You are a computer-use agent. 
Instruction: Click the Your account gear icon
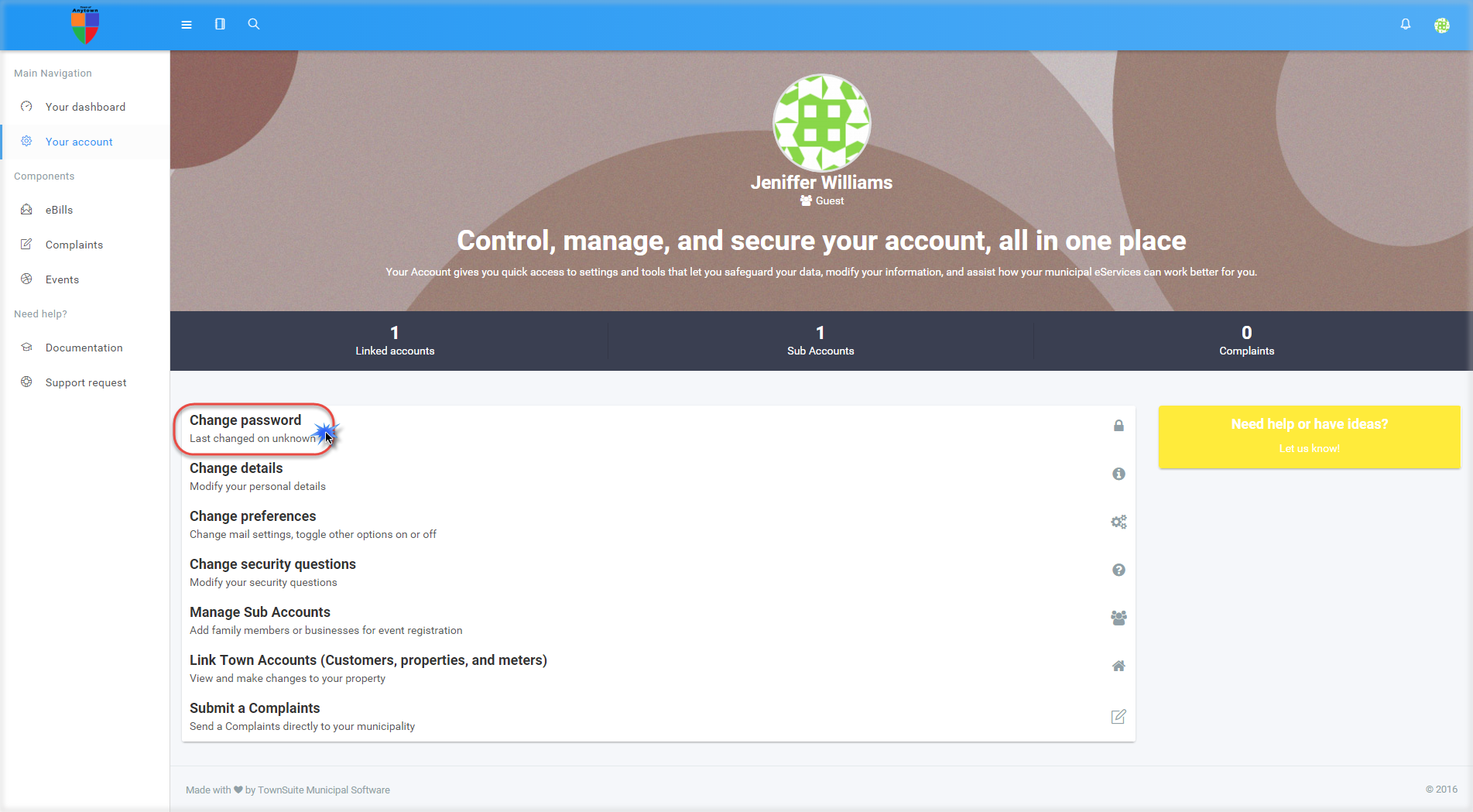26,141
